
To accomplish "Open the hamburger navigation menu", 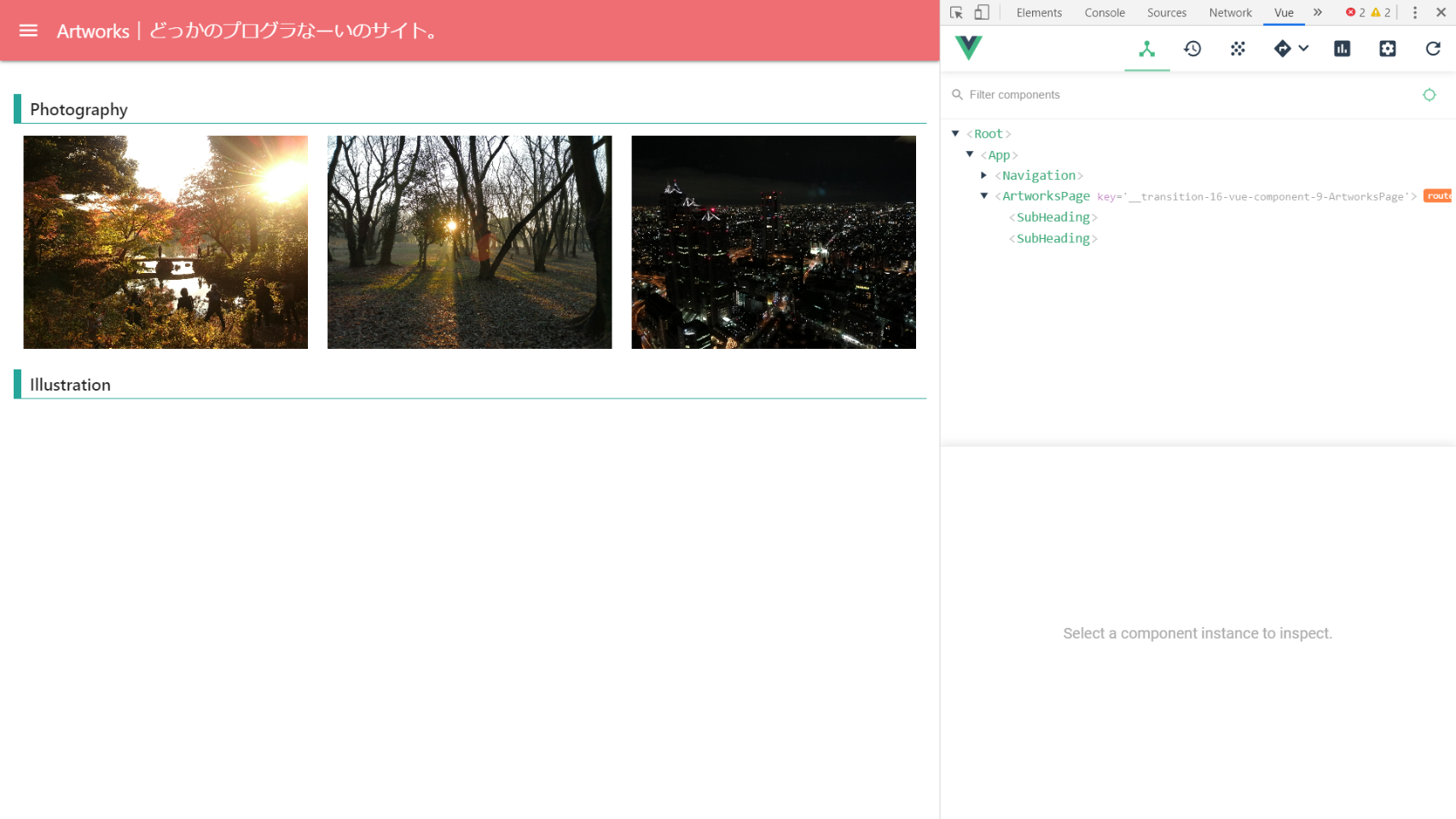I will 28,31.
